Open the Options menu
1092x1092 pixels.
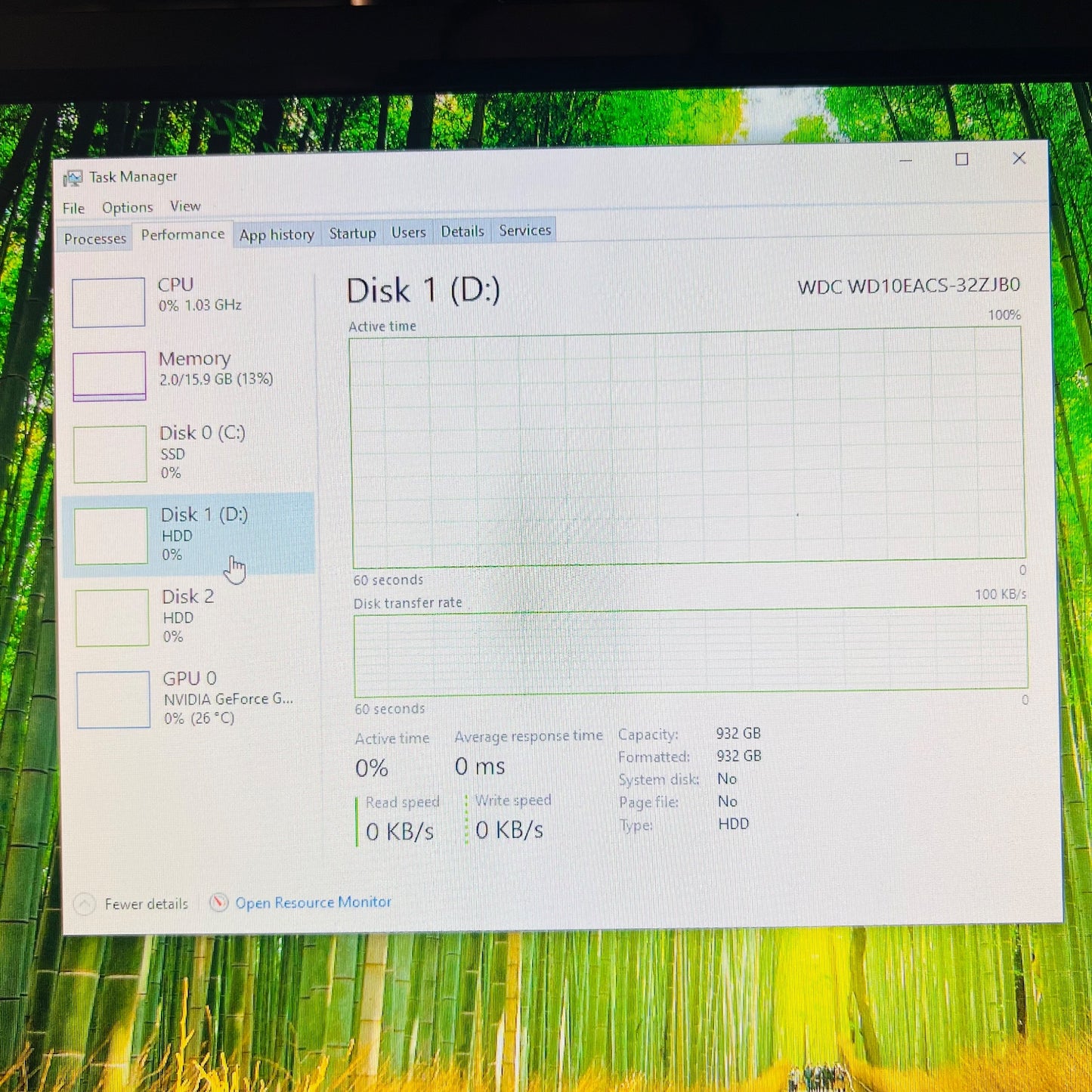coord(127,208)
